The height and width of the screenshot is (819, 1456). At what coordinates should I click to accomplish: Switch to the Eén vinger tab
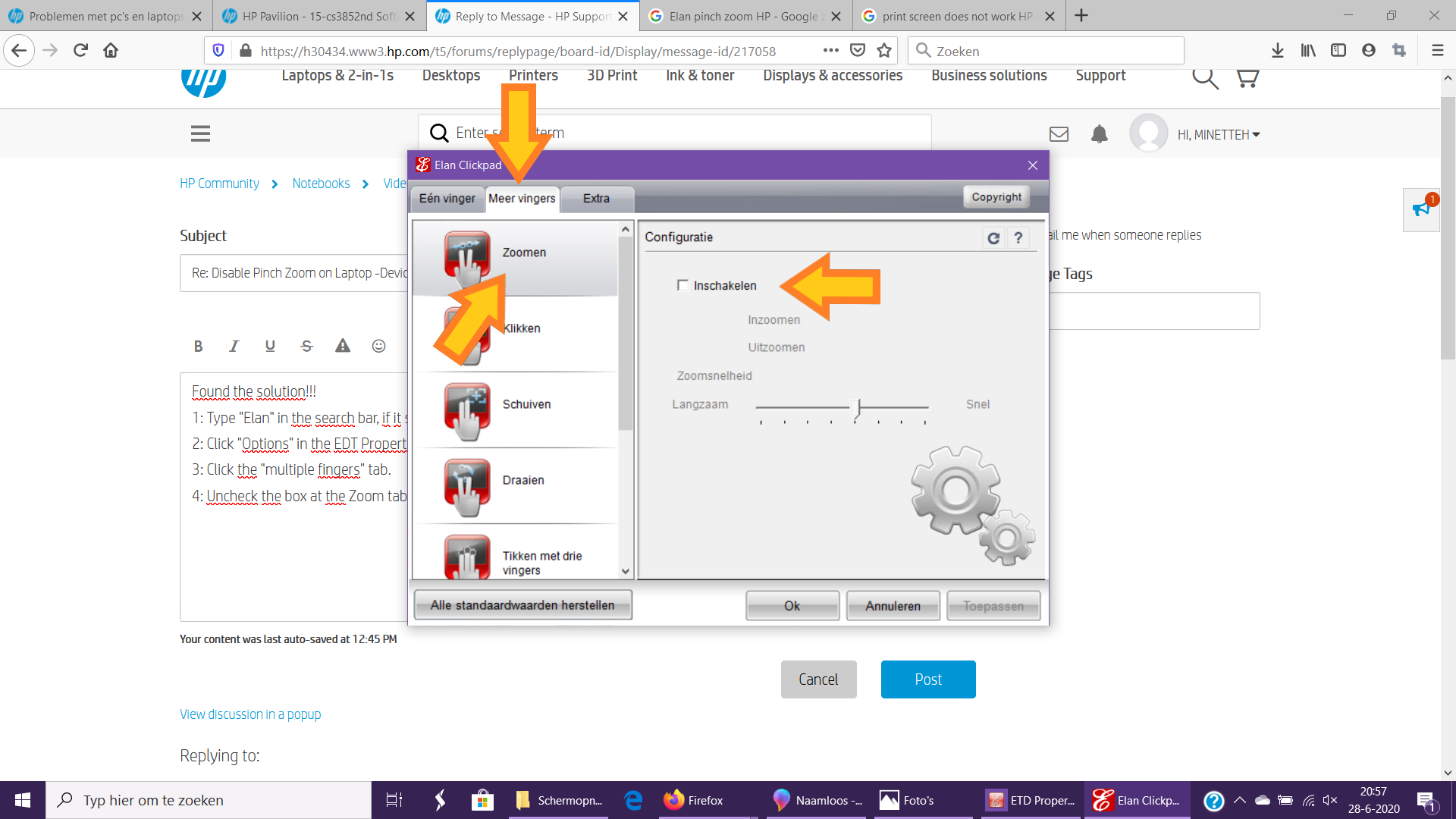tap(447, 199)
